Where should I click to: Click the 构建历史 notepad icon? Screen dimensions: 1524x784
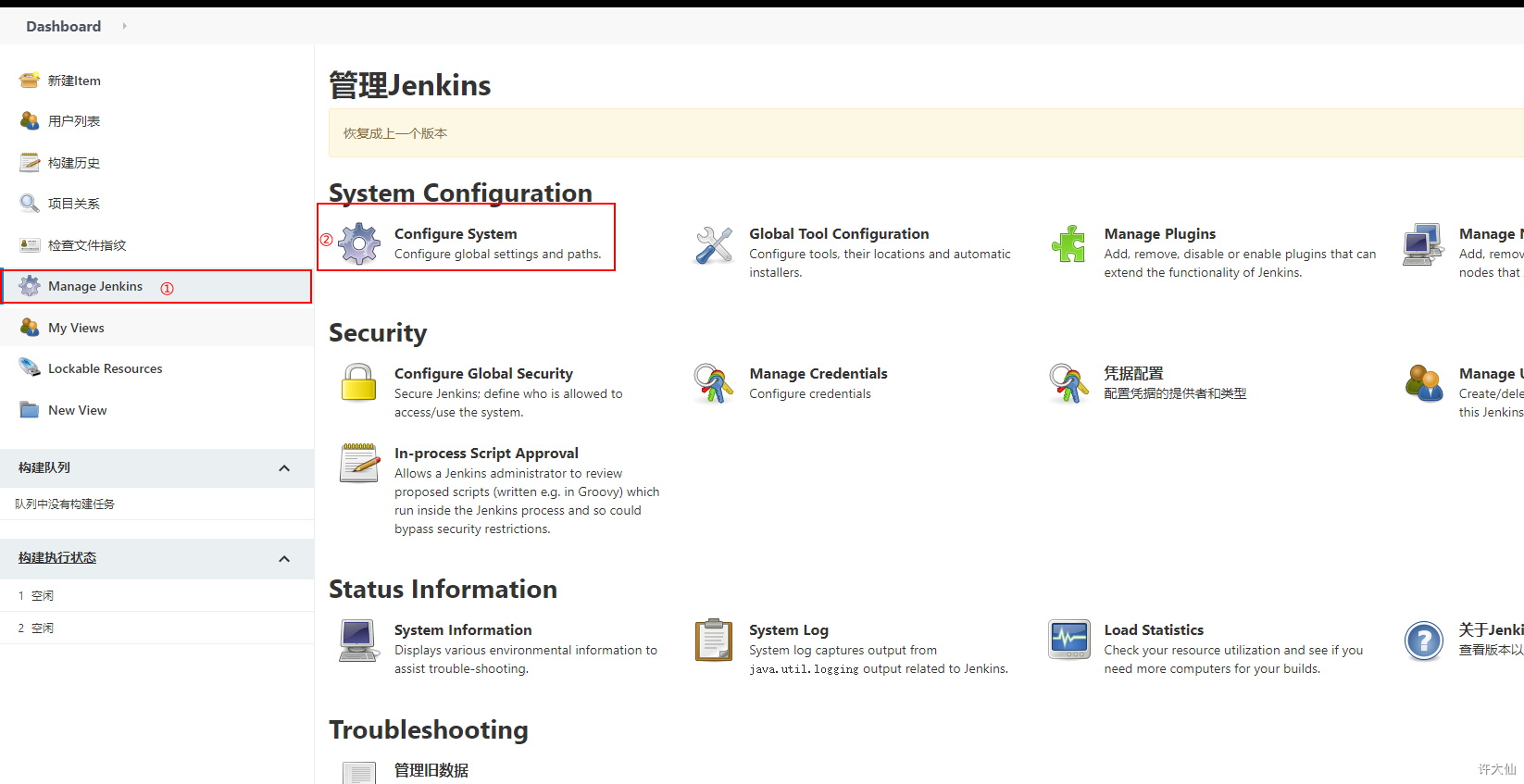[x=30, y=163]
